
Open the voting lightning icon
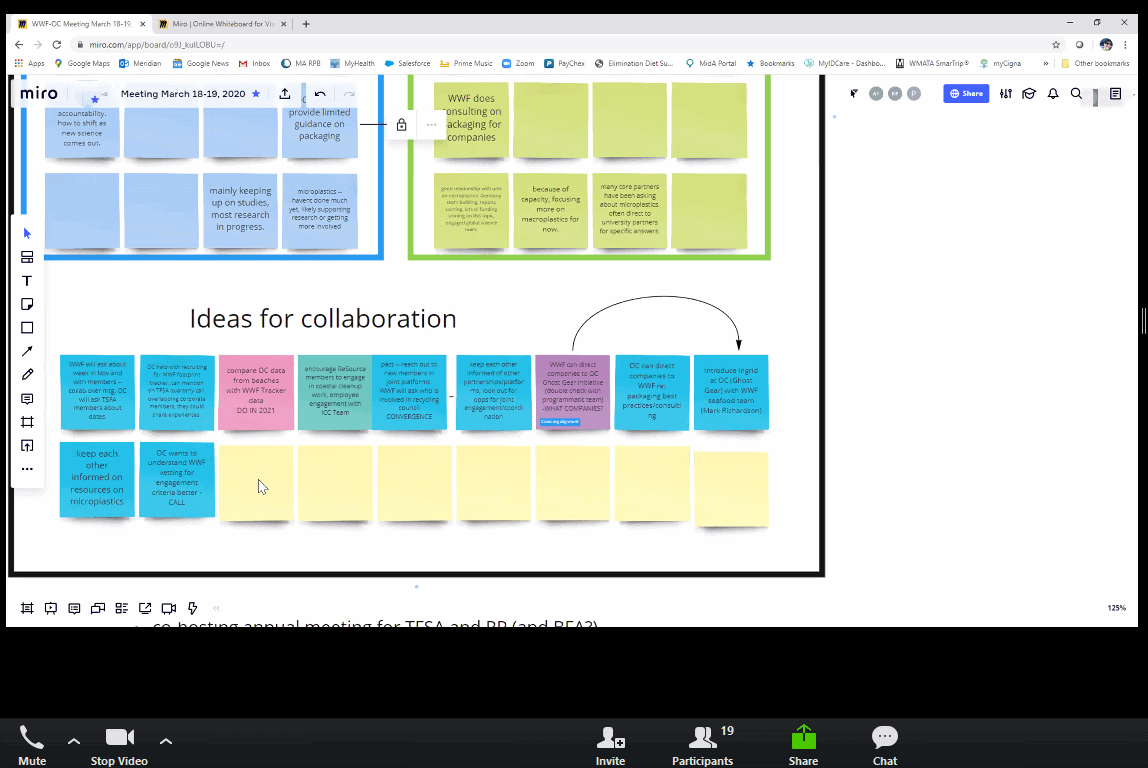(193, 608)
